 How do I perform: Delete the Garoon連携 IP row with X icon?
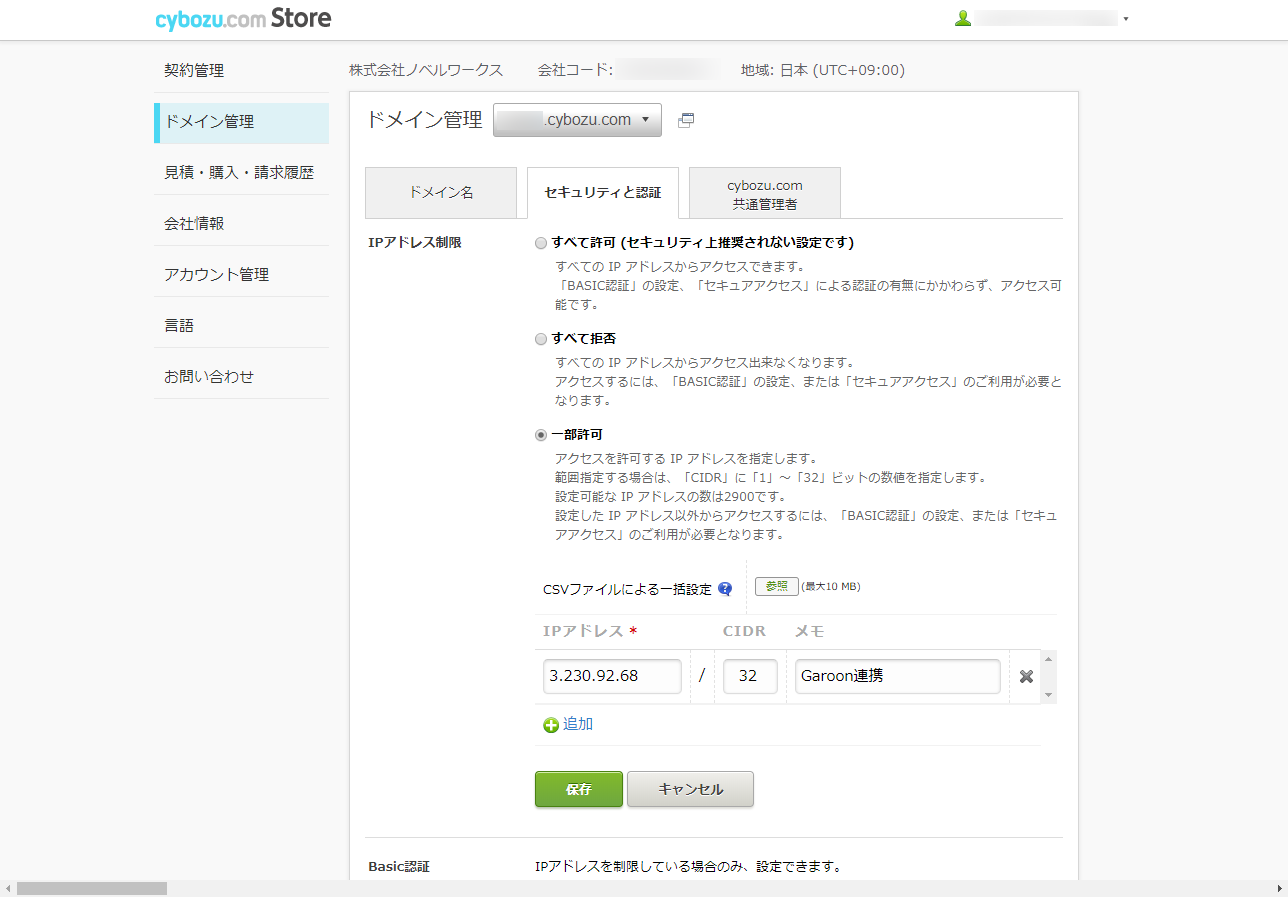1026,677
